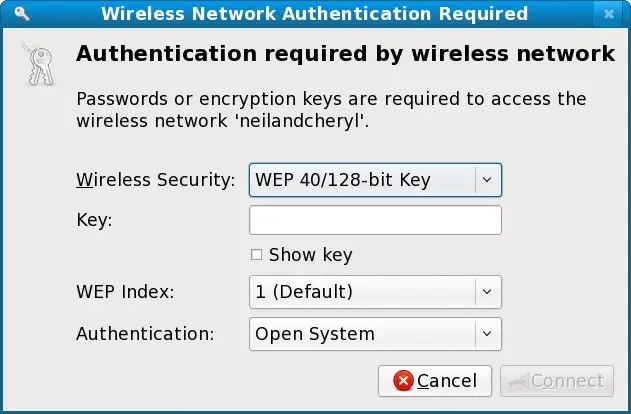631x414 pixels.
Task: Enable the Show key checkbox
Action: [256, 255]
